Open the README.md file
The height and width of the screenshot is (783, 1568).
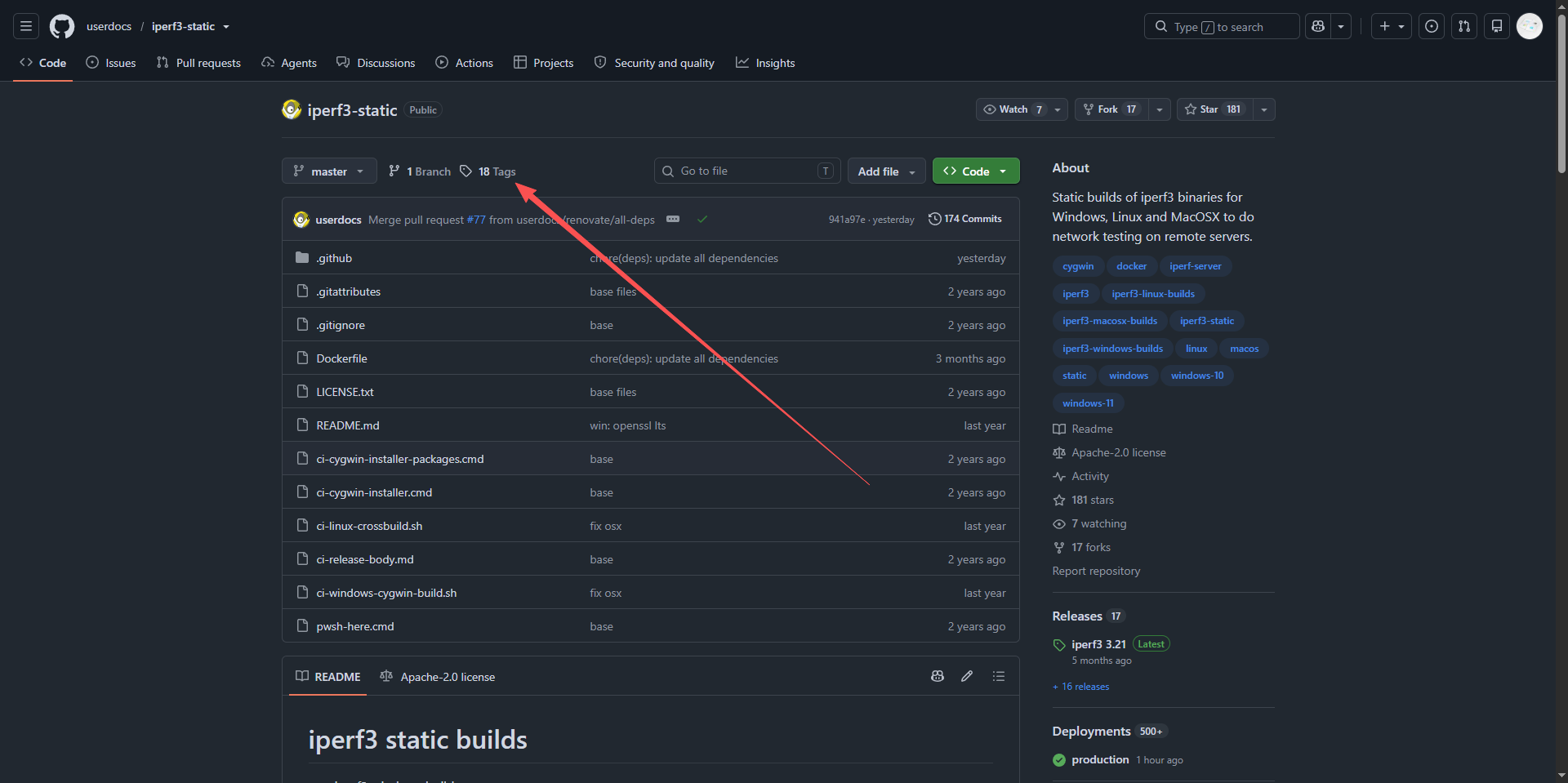348,425
